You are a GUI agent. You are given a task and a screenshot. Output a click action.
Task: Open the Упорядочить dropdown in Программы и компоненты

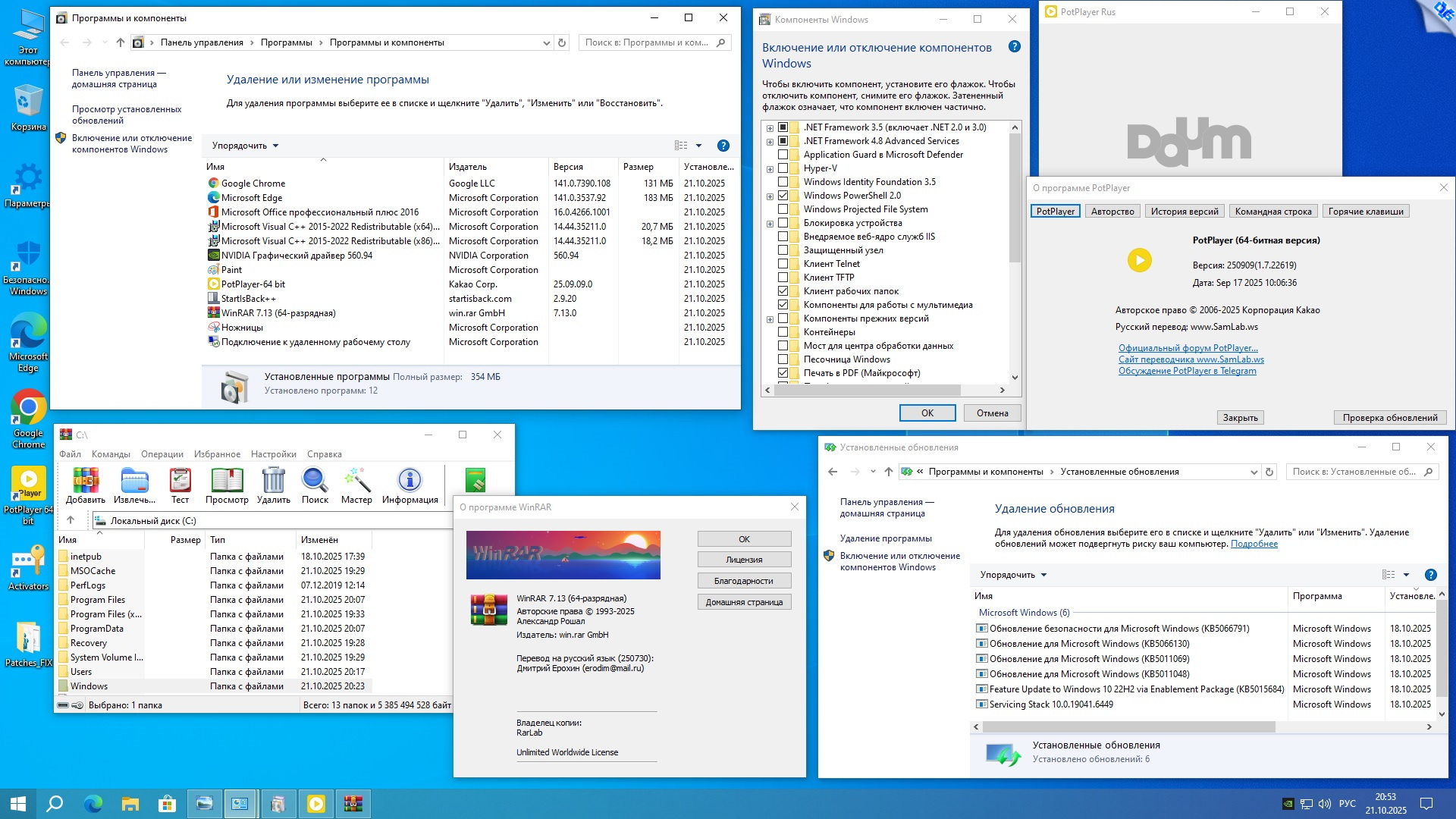pos(243,145)
